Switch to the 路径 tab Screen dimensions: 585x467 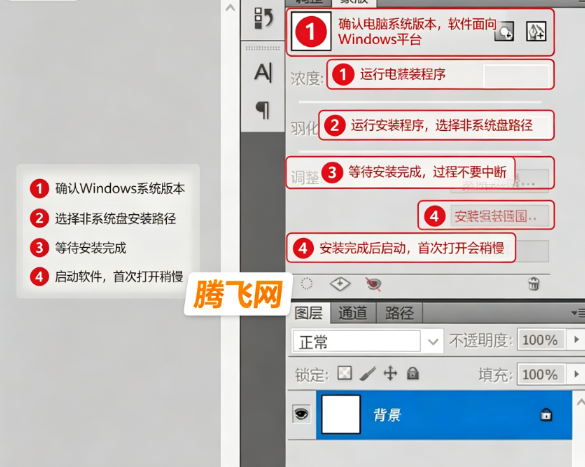pos(399,313)
